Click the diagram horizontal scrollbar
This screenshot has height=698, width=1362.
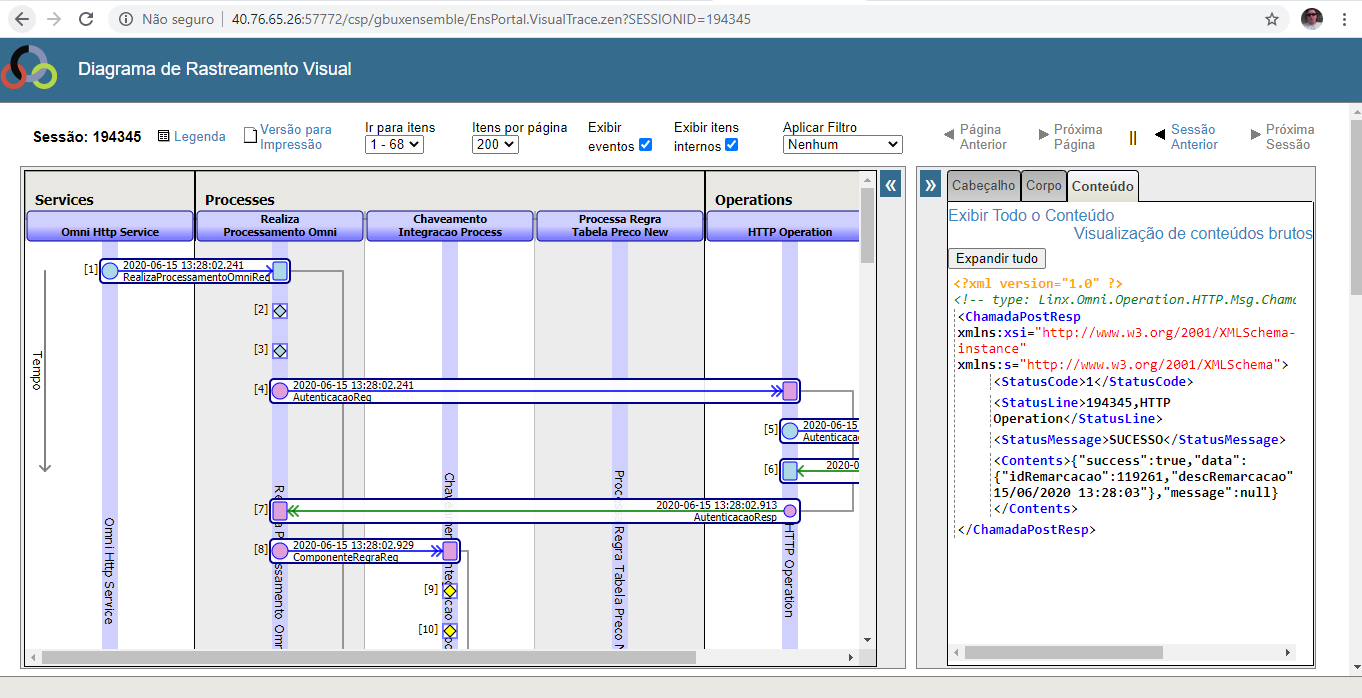[368, 658]
